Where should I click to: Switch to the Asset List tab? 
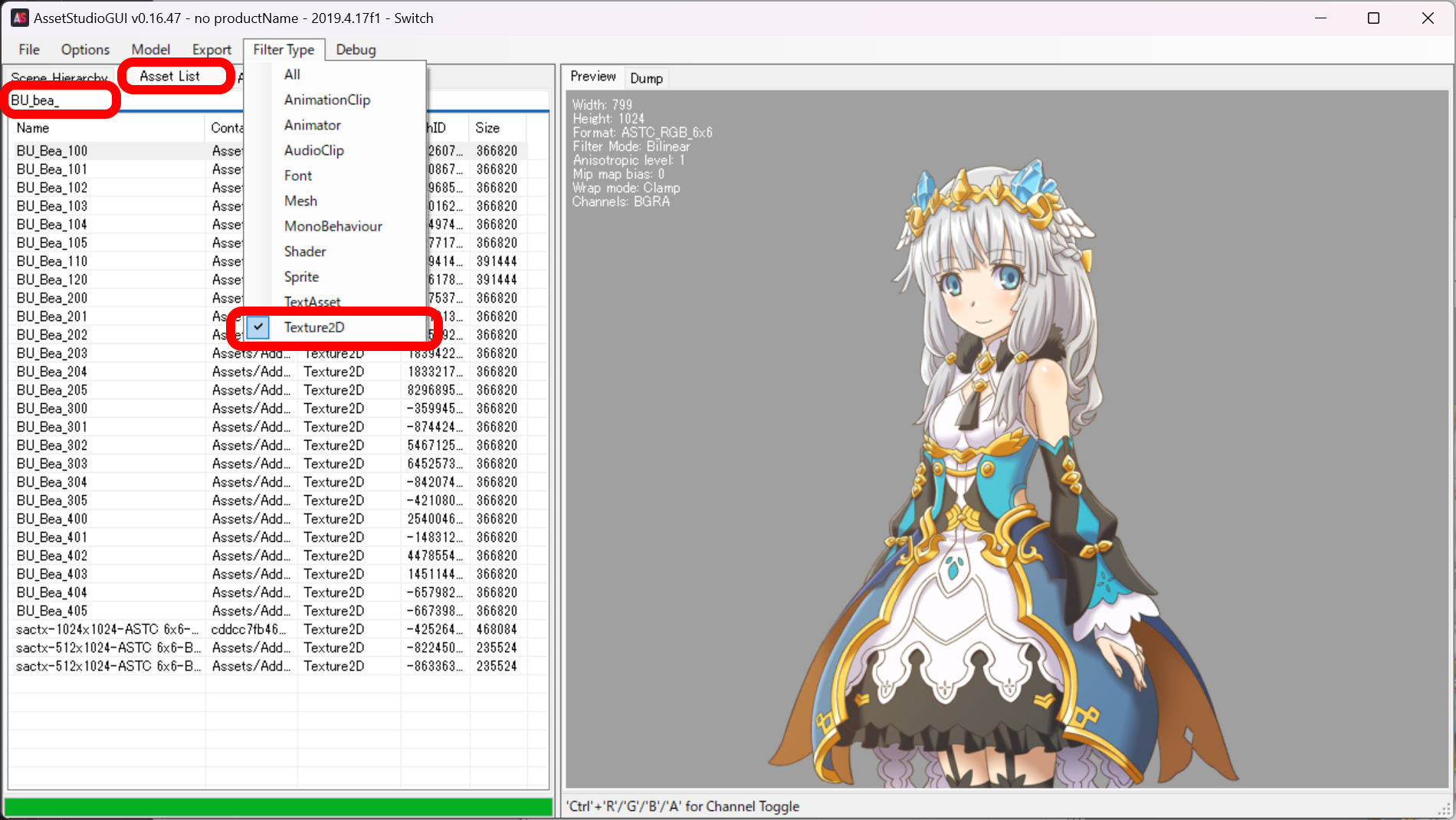(169, 76)
